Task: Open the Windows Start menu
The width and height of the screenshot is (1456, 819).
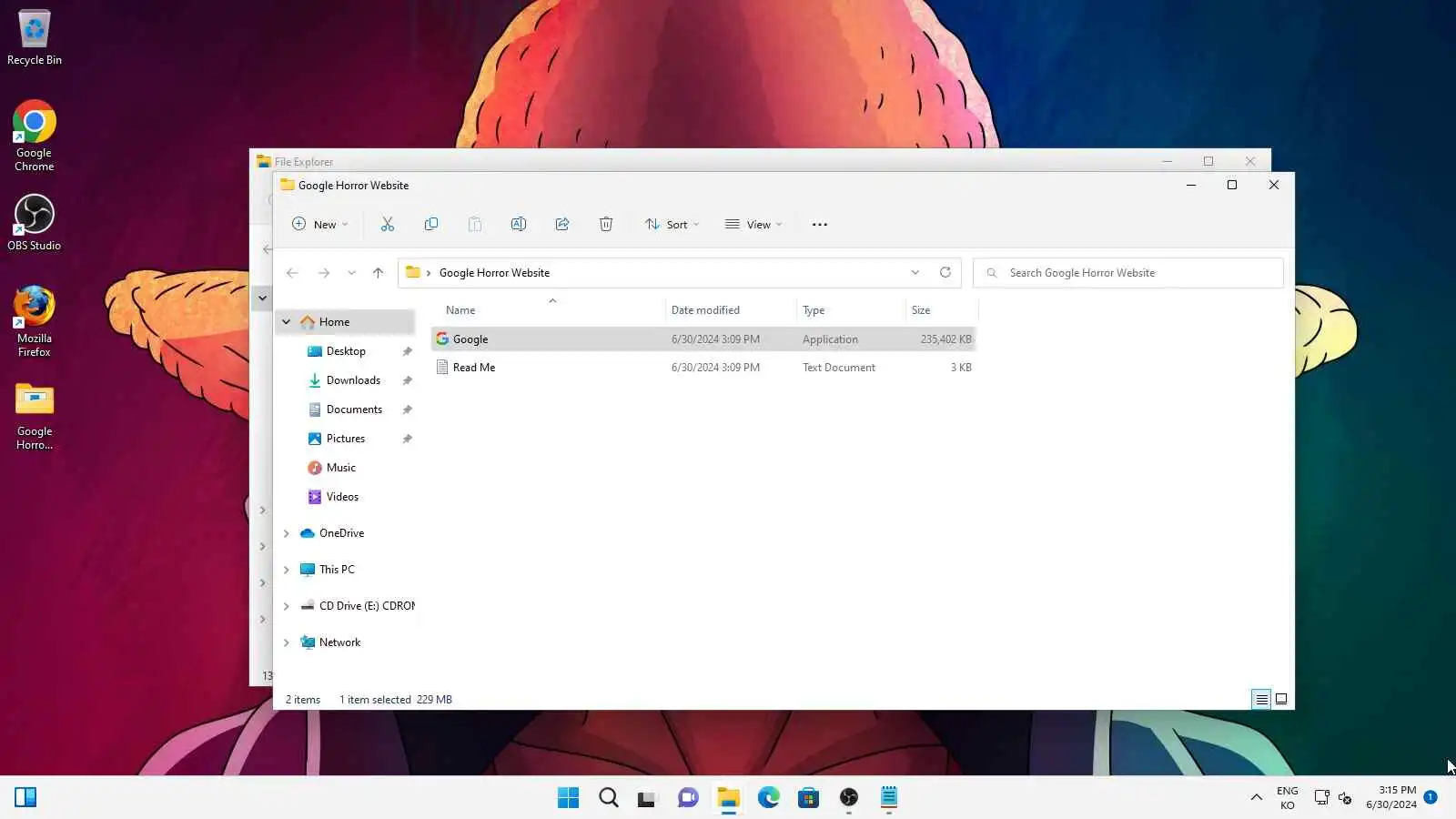Action: tap(569, 798)
